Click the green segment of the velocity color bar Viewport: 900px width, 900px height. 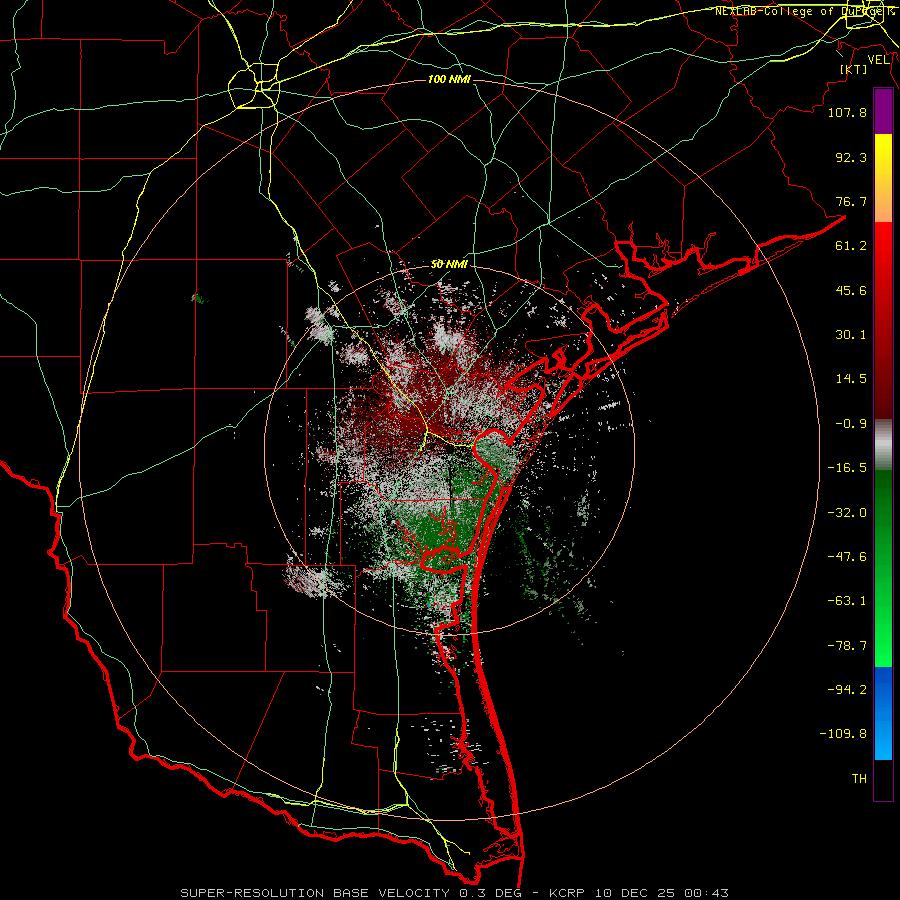click(883, 568)
